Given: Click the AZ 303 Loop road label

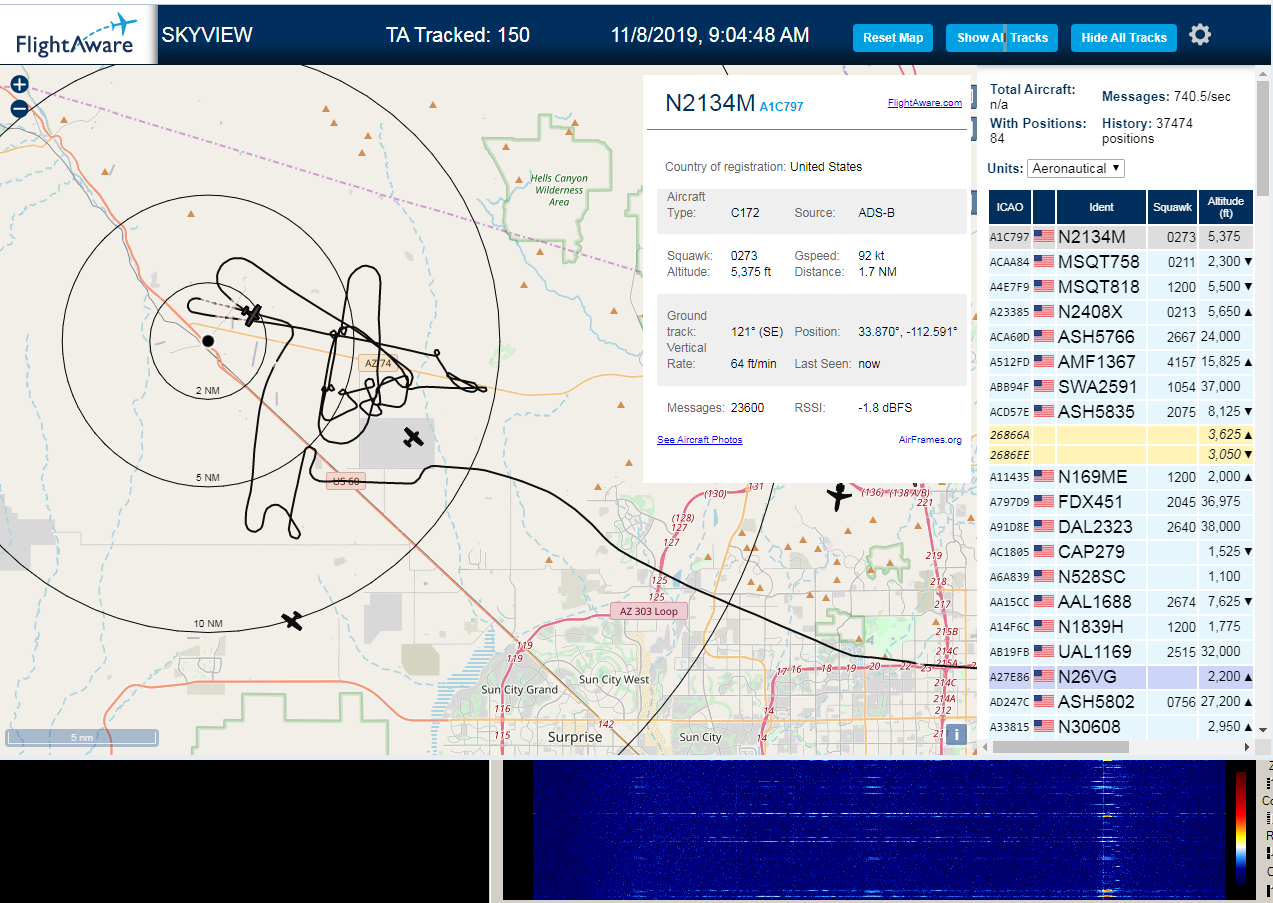Looking at the screenshot, I should (649, 611).
